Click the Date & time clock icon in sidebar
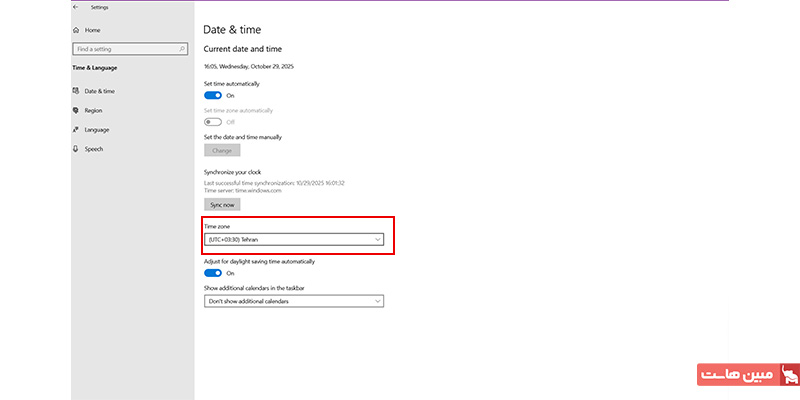 [x=76, y=91]
